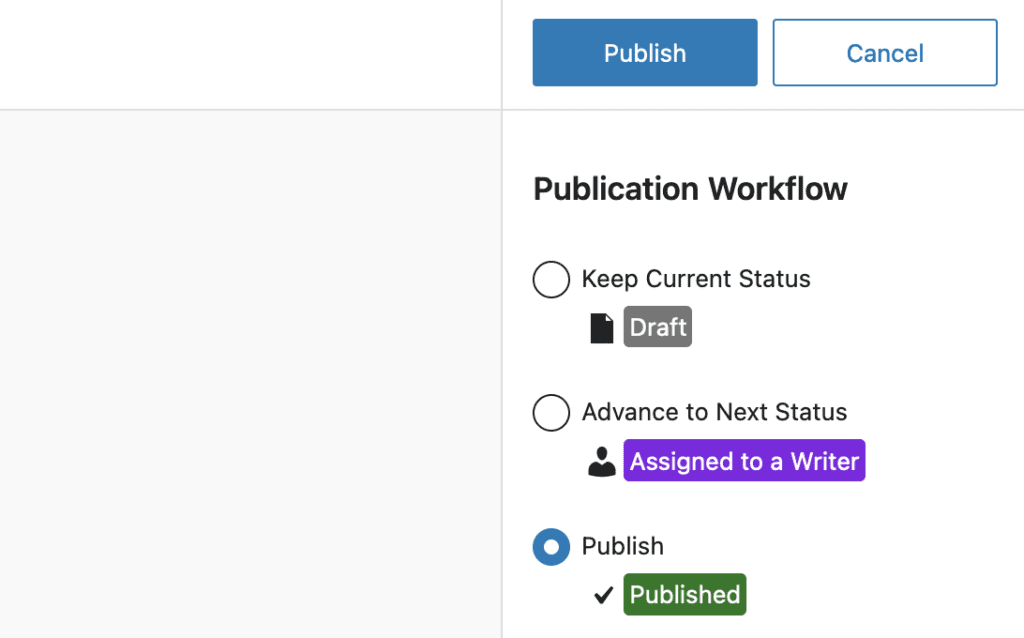Viewport: 1024px width, 638px height.
Task: Click the person icon next to Assigned to a Writer
Action: (601, 460)
